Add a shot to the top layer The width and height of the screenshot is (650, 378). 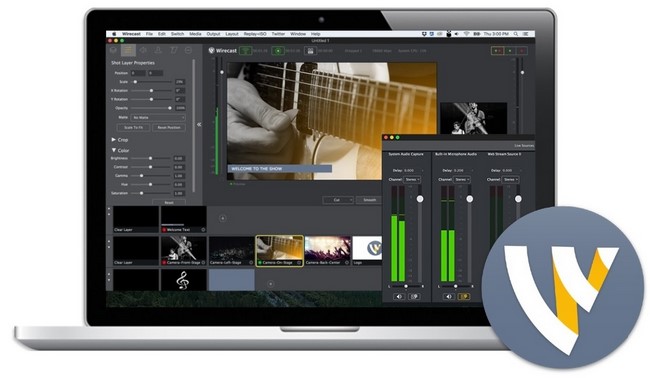point(223,218)
